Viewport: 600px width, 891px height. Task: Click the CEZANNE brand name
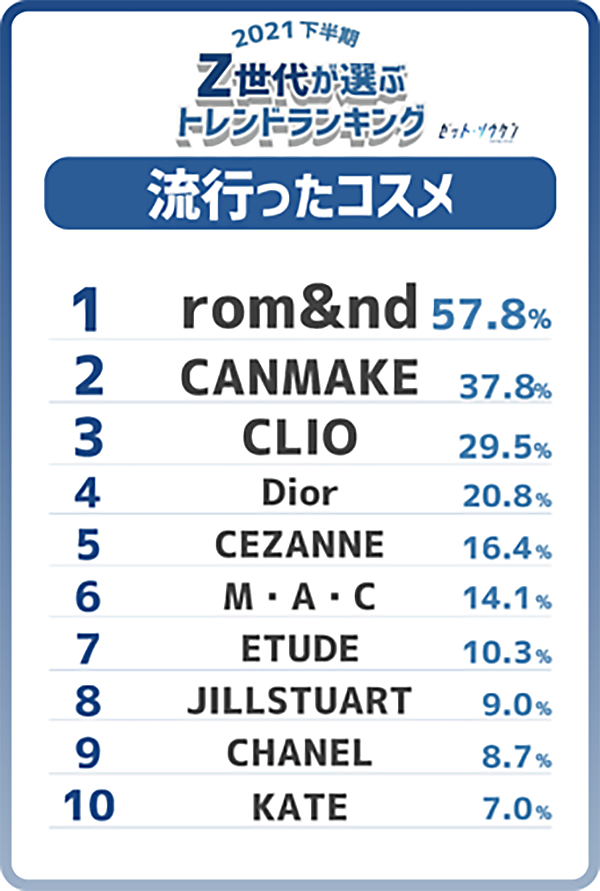coord(299,545)
